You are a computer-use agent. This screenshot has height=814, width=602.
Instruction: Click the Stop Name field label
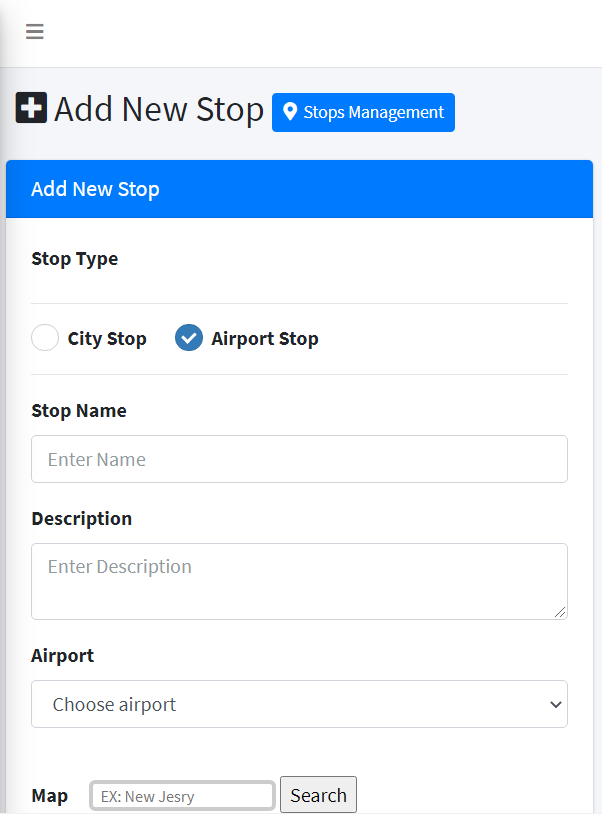pos(79,411)
